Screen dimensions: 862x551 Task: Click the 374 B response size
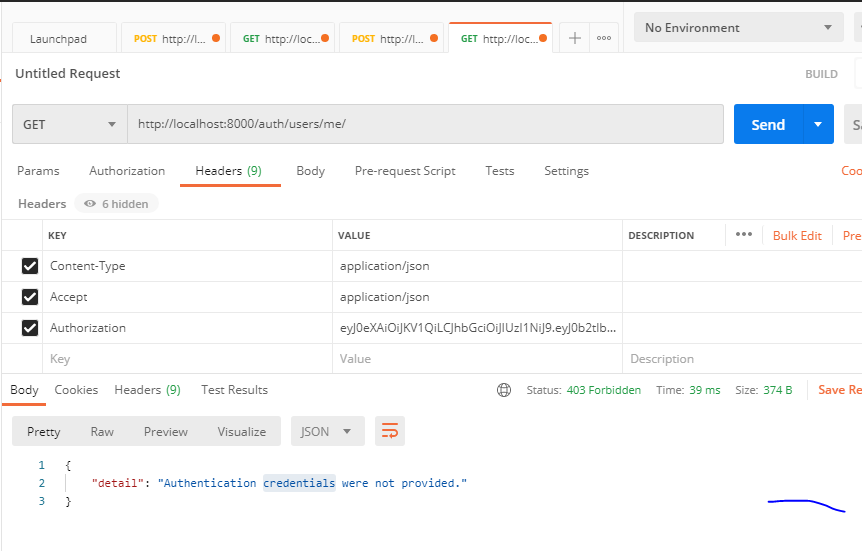(778, 390)
